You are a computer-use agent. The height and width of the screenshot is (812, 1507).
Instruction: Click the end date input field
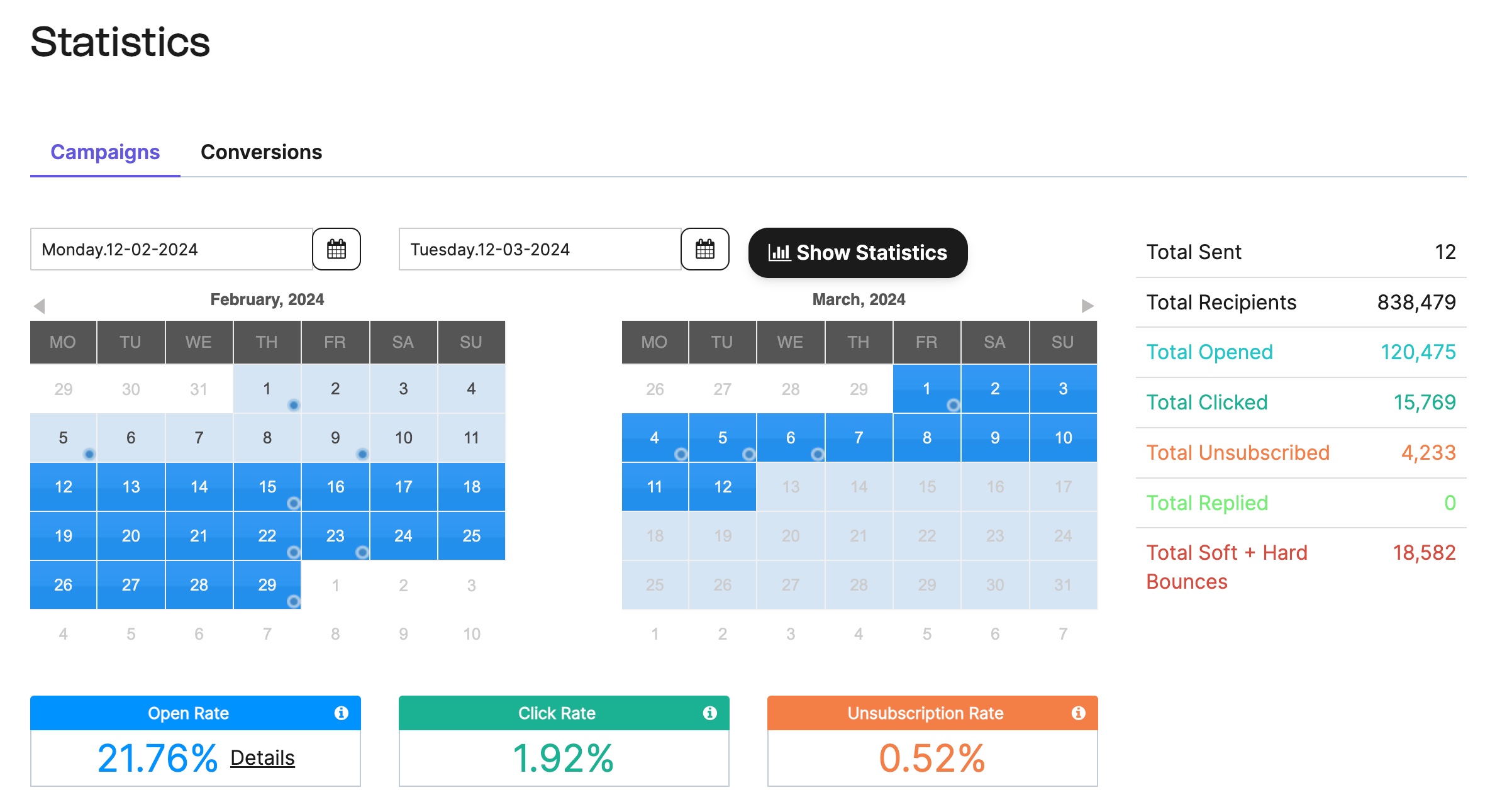point(540,249)
